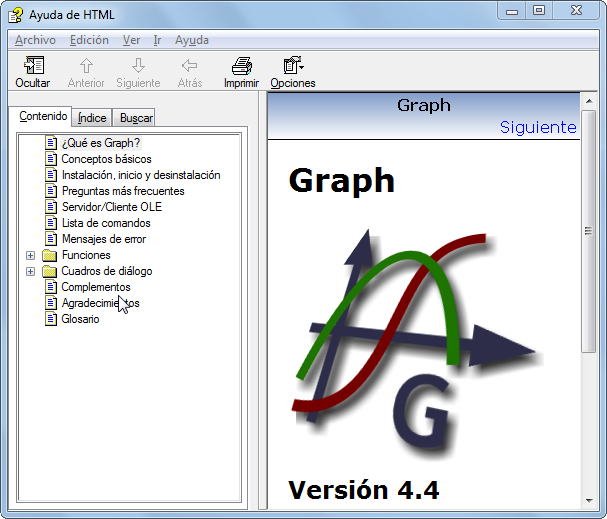Image resolution: width=607 pixels, height=519 pixels.
Task: Click the Ocultar (hide) toolbar icon
Action: pos(34,65)
